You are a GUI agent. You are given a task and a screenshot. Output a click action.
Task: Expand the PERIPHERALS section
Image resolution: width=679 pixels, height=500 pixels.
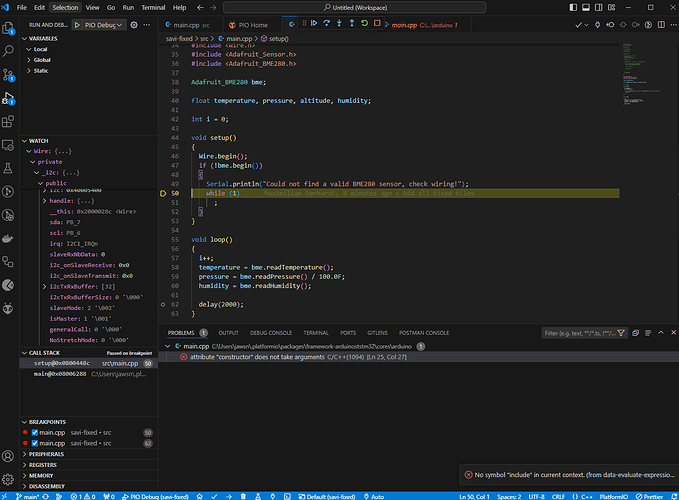coord(89,454)
